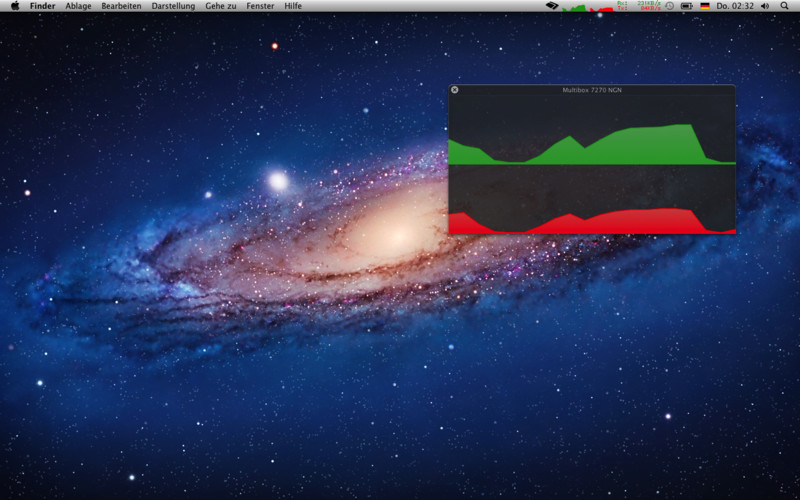800x500 pixels.
Task: Open the Apple menu
Action: point(15,6)
